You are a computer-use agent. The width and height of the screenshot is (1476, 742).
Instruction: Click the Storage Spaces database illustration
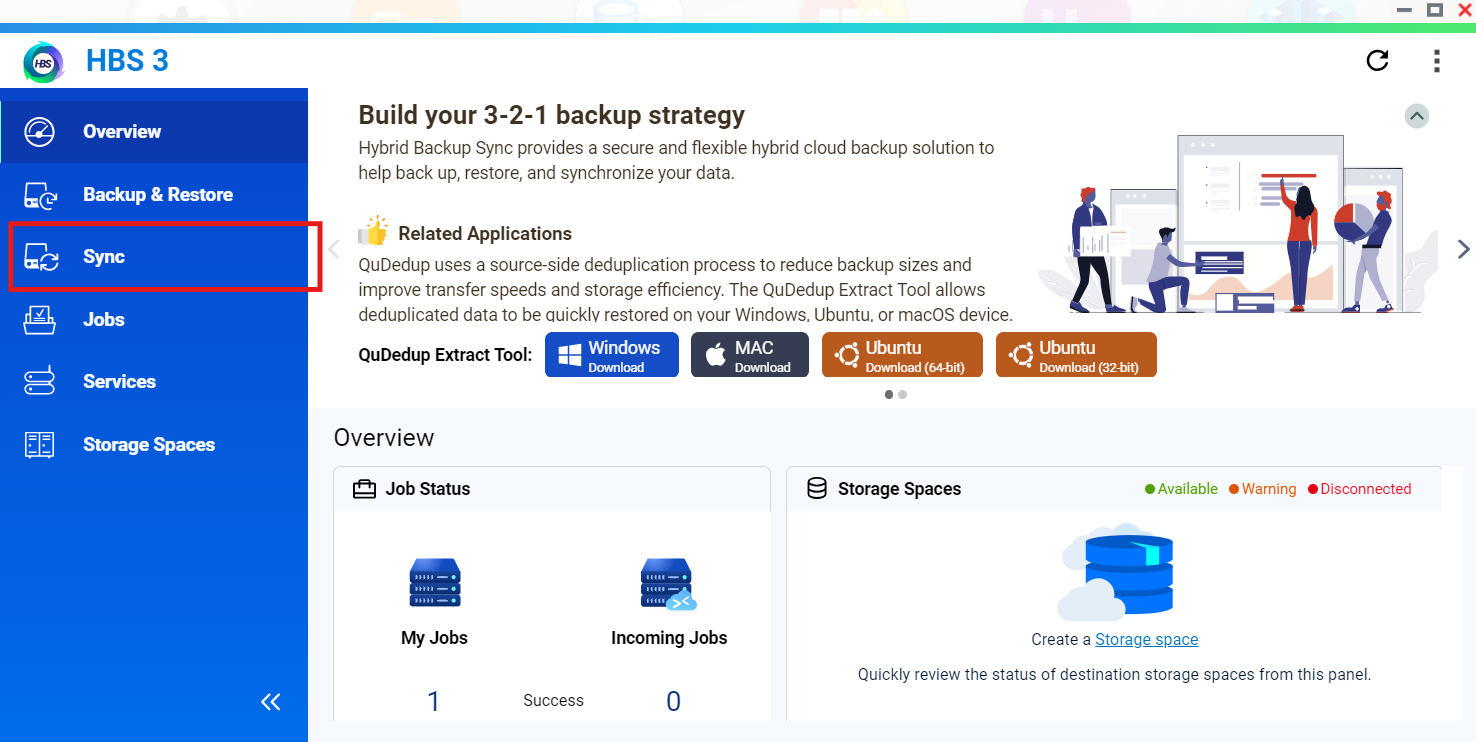1115,571
